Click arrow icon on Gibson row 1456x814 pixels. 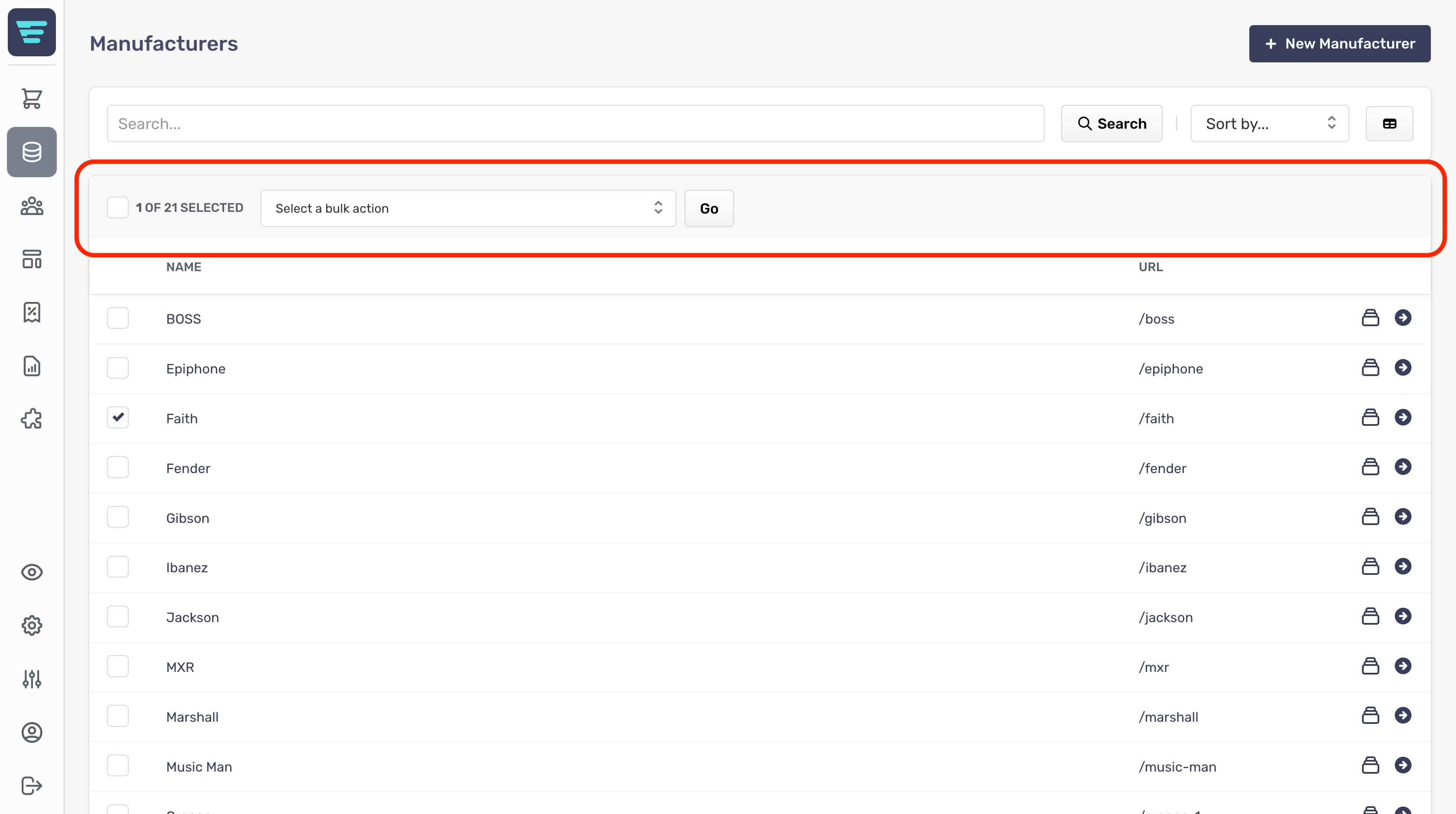1403,517
